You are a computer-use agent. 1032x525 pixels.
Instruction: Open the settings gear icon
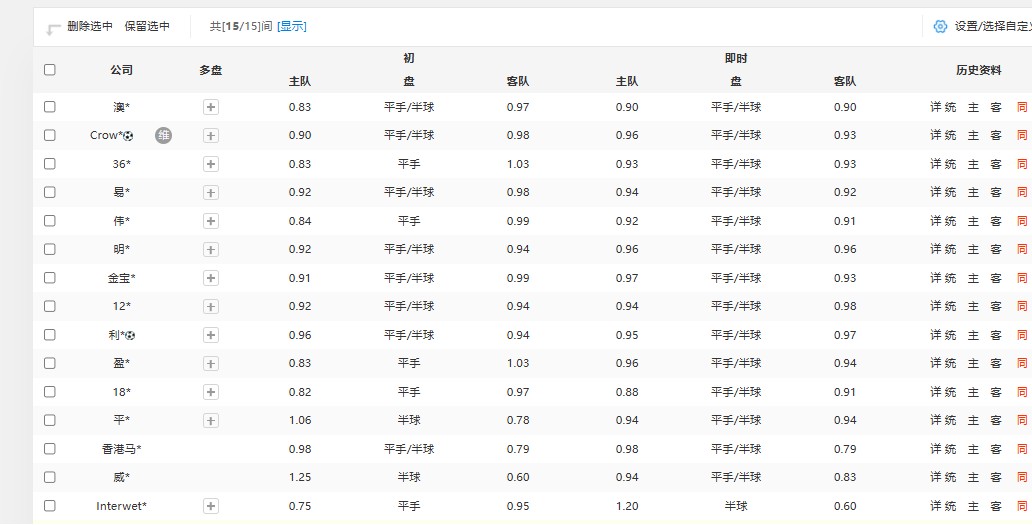pyautogui.click(x=941, y=26)
